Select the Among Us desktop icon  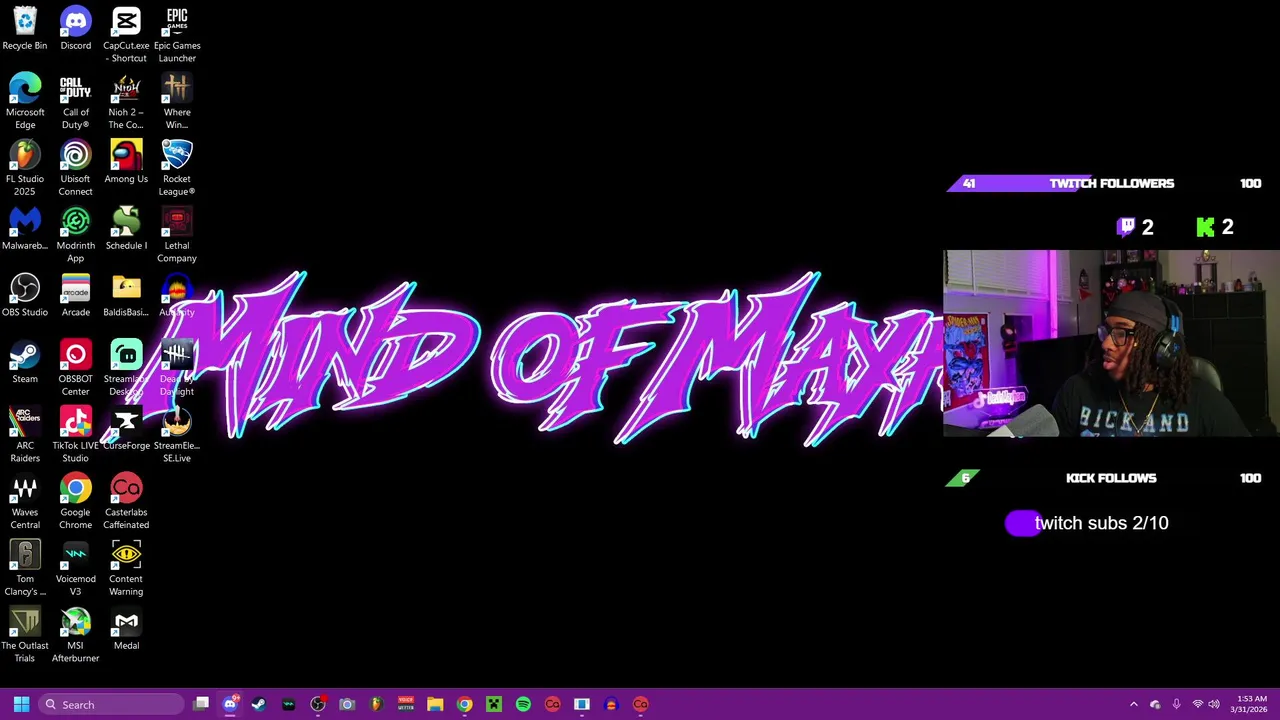pos(126,162)
